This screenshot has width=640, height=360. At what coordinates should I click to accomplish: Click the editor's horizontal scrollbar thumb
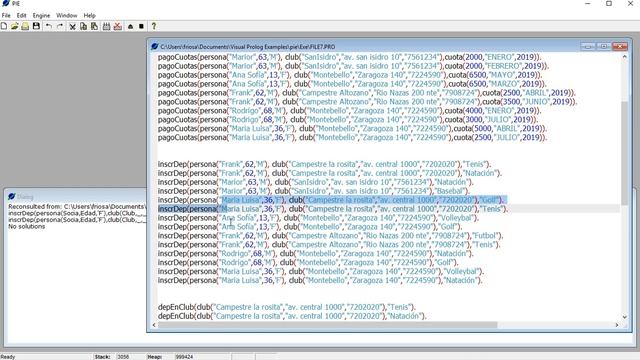(327, 325)
